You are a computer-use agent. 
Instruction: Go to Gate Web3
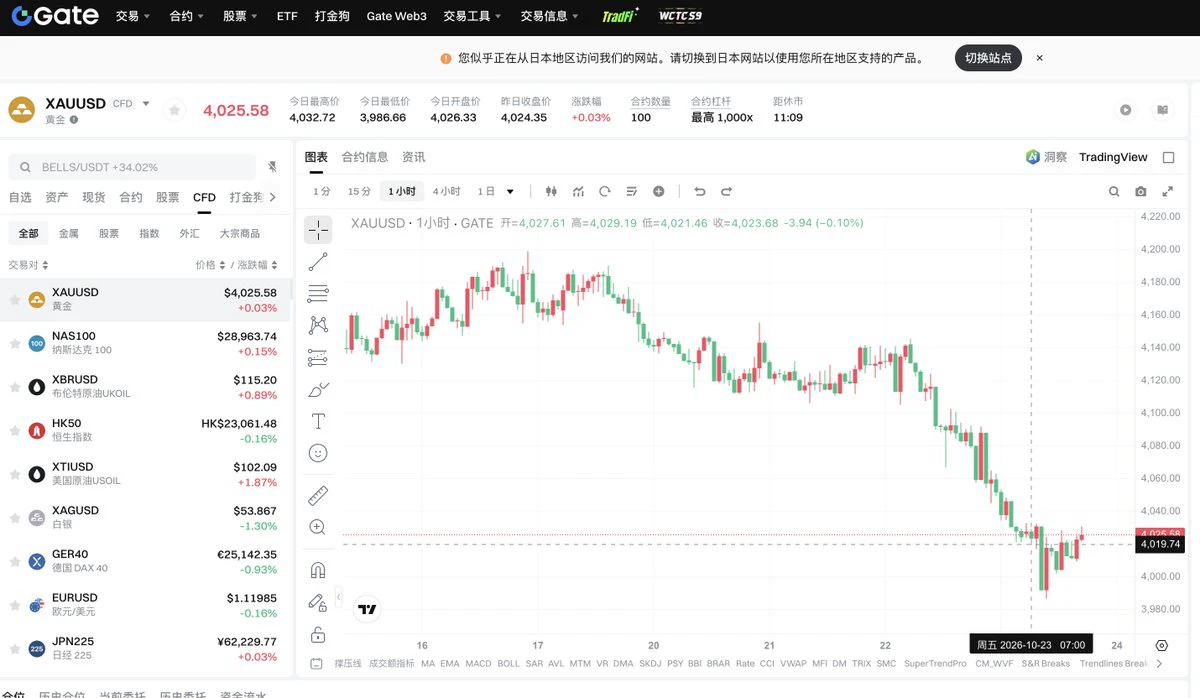396,16
